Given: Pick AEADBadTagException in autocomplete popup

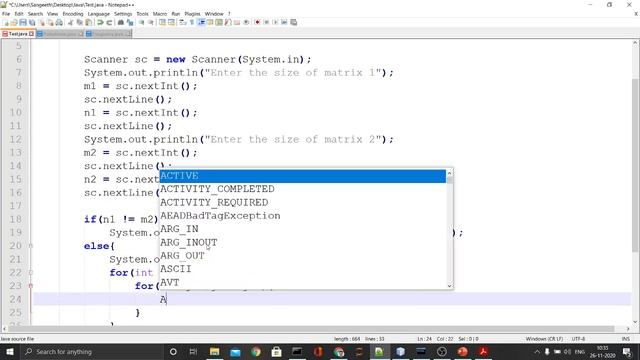Looking at the screenshot, I should tap(302, 216).
